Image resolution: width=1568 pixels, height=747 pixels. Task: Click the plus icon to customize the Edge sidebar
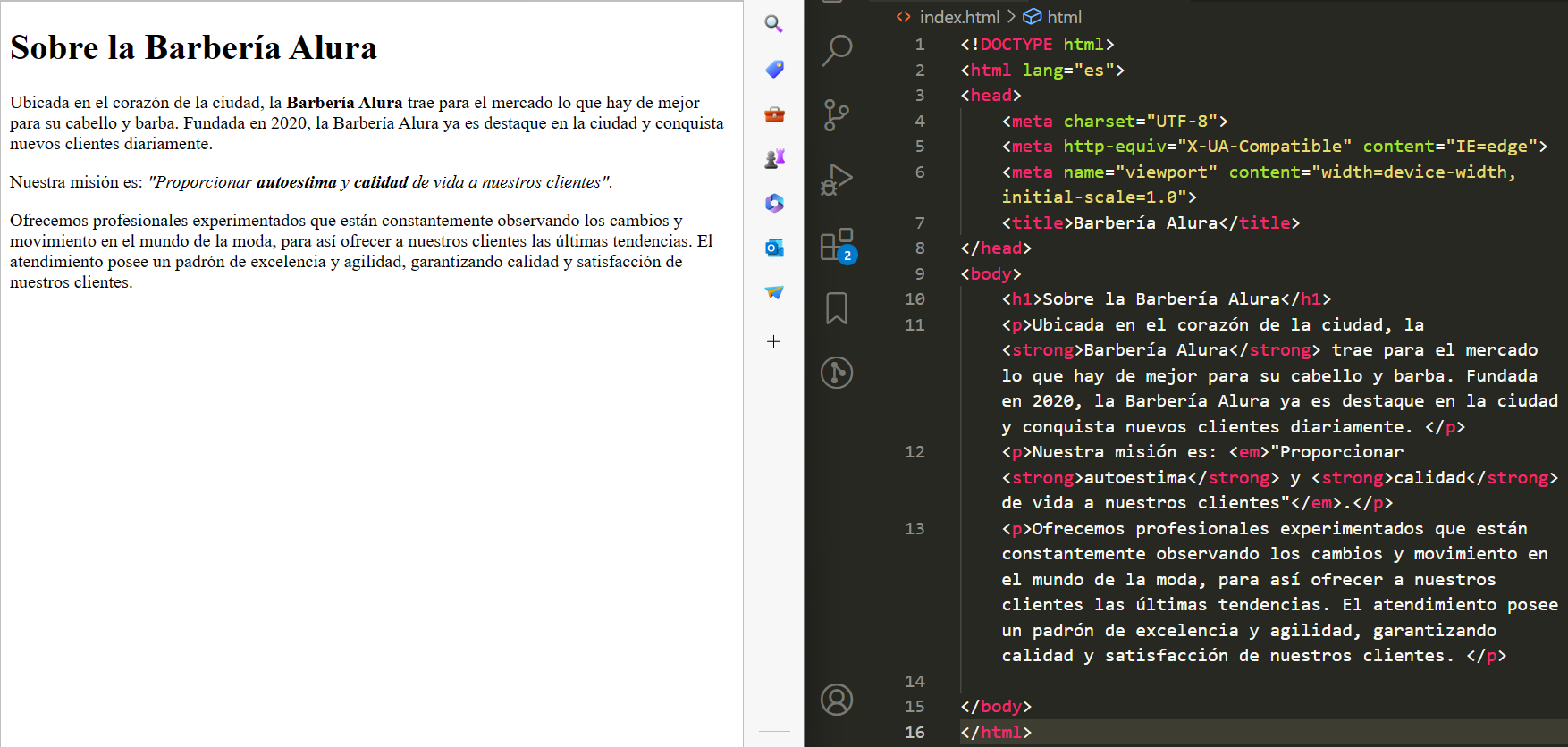click(774, 341)
